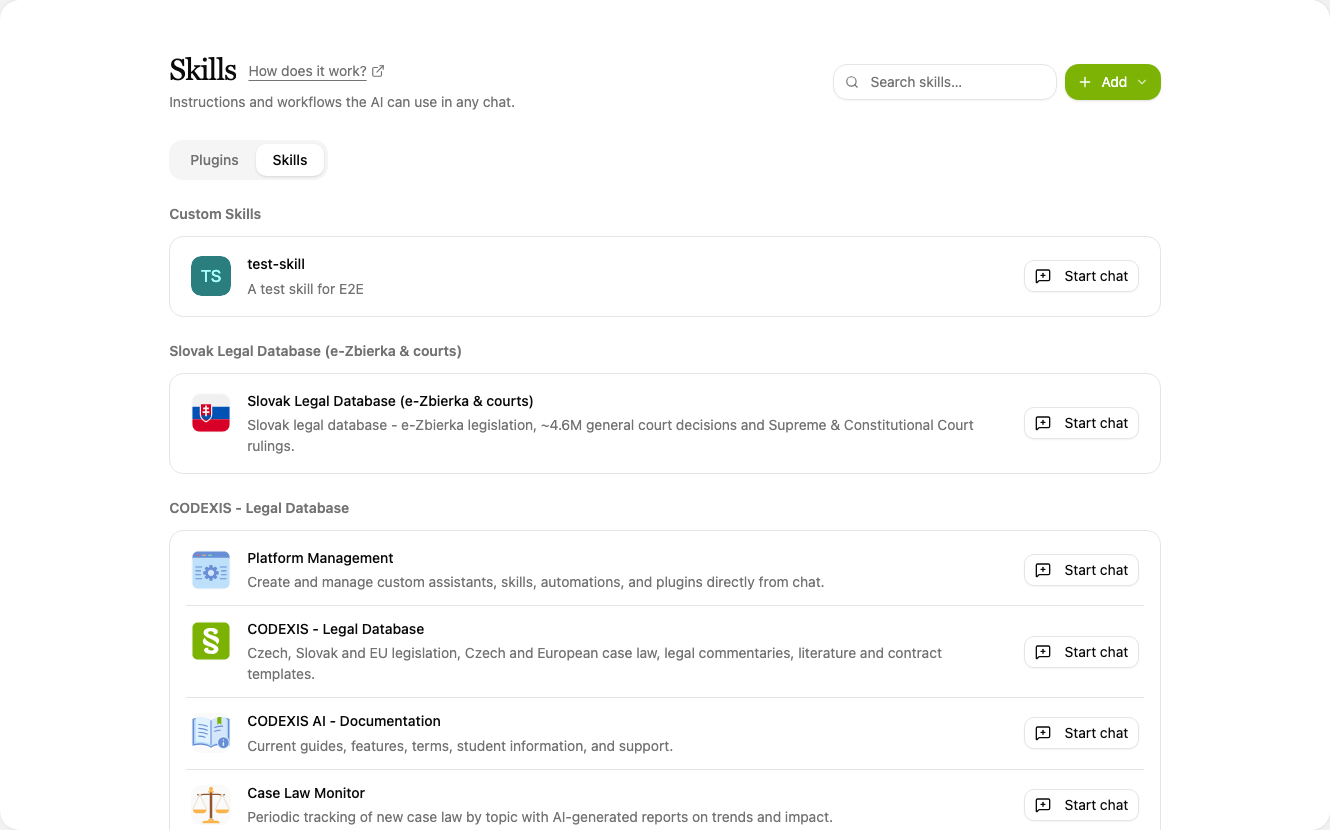Click the 'Skills' page title
The image size is (1330, 830).
[203, 70]
